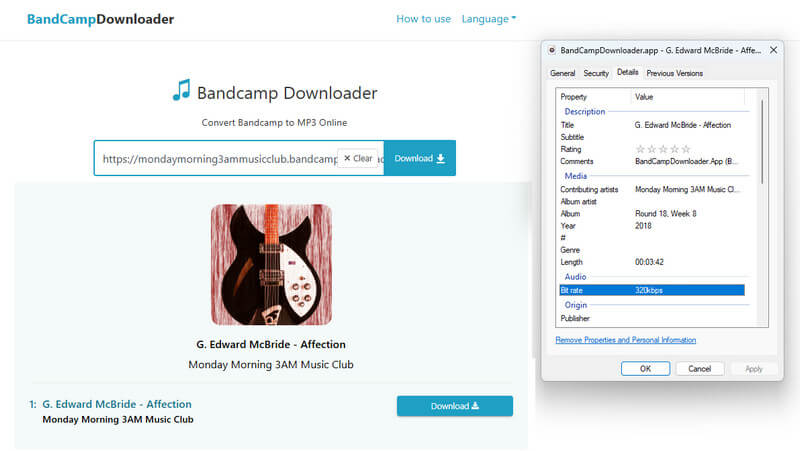
Task: Switch to the Security tab
Action: point(596,73)
